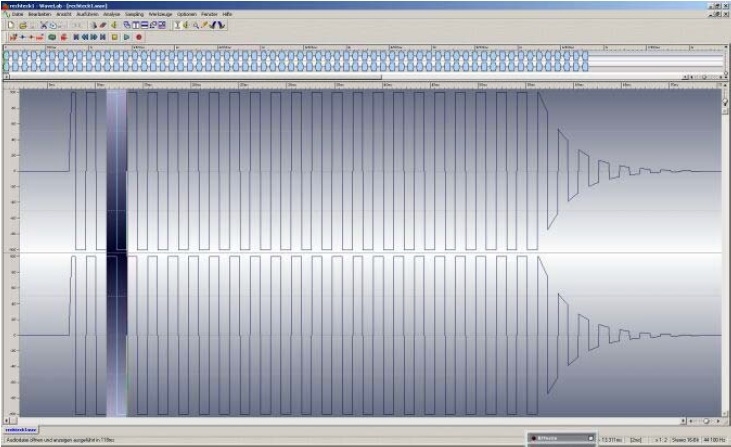
Task: Click the fast forward transport button
Action: pos(94,37)
